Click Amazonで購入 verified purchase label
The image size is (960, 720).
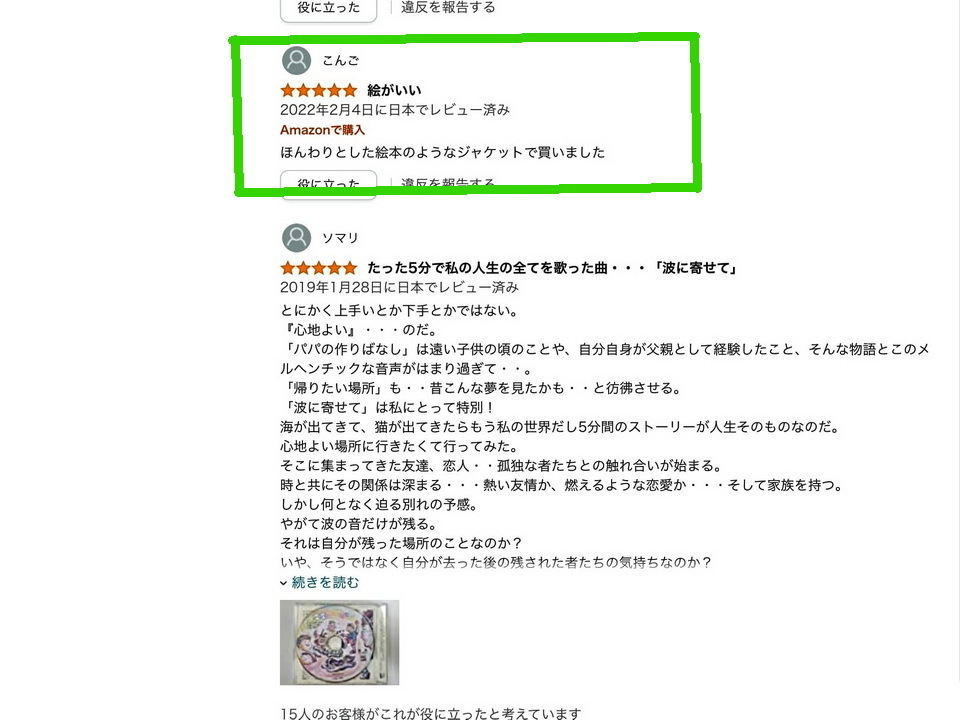point(322,130)
